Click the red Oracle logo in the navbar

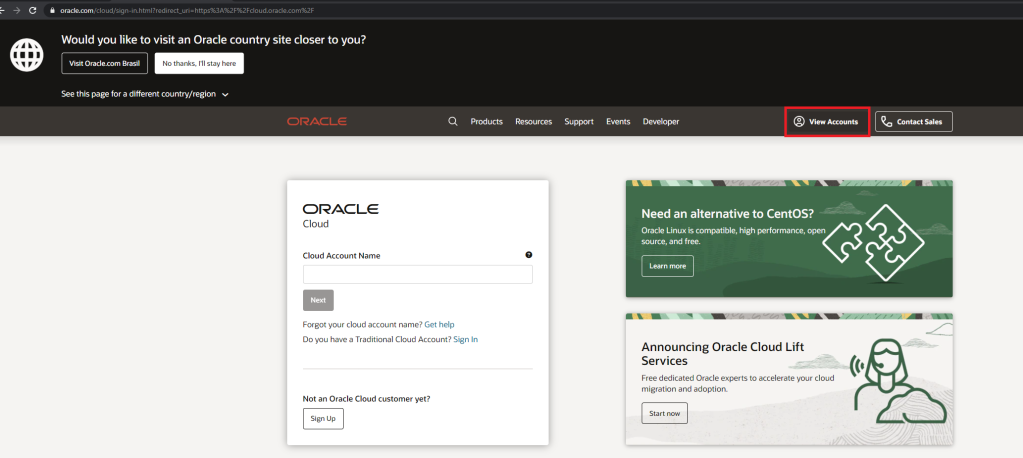[317, 121]
